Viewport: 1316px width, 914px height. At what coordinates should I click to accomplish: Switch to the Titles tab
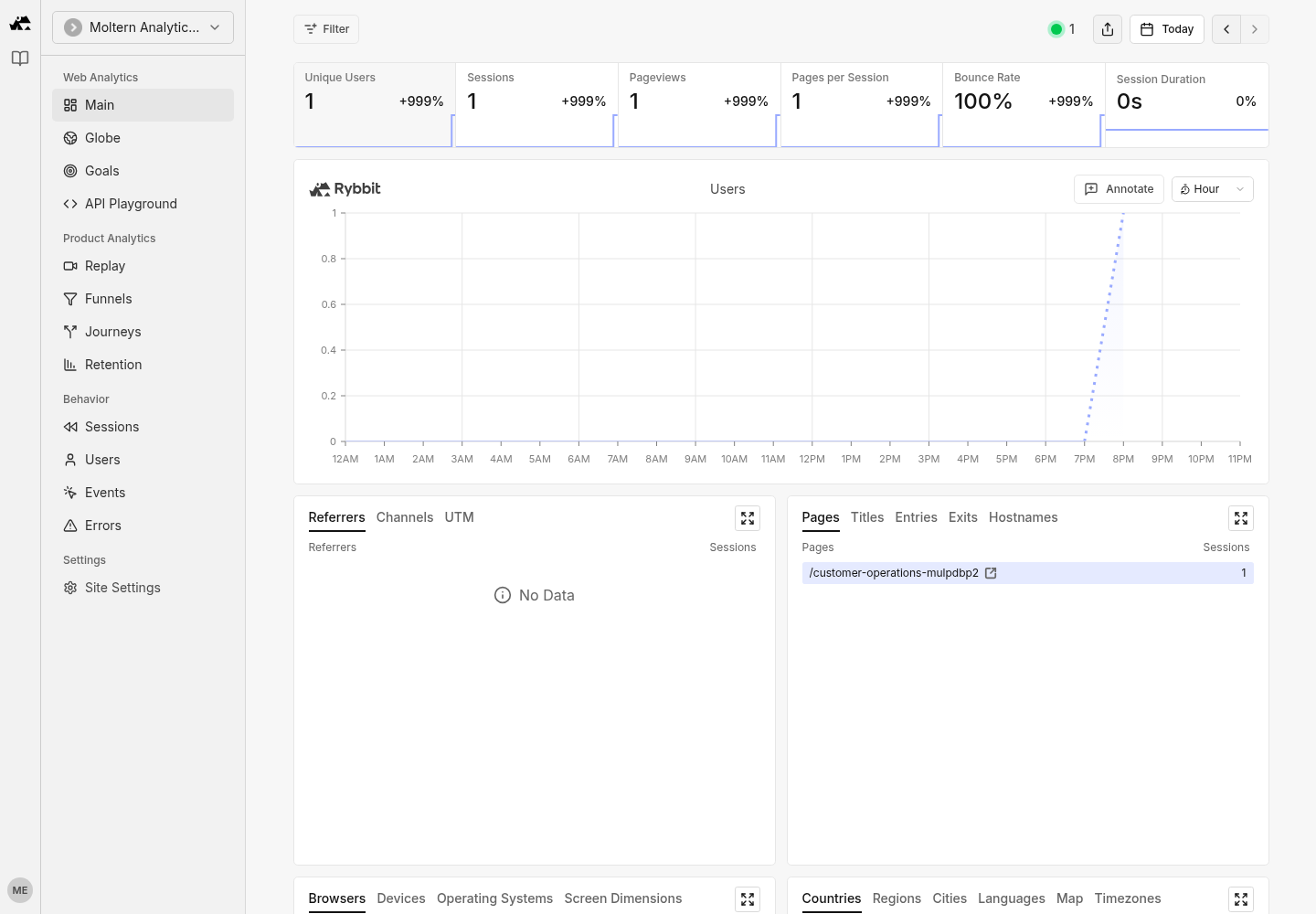click(x=867, y=517)
